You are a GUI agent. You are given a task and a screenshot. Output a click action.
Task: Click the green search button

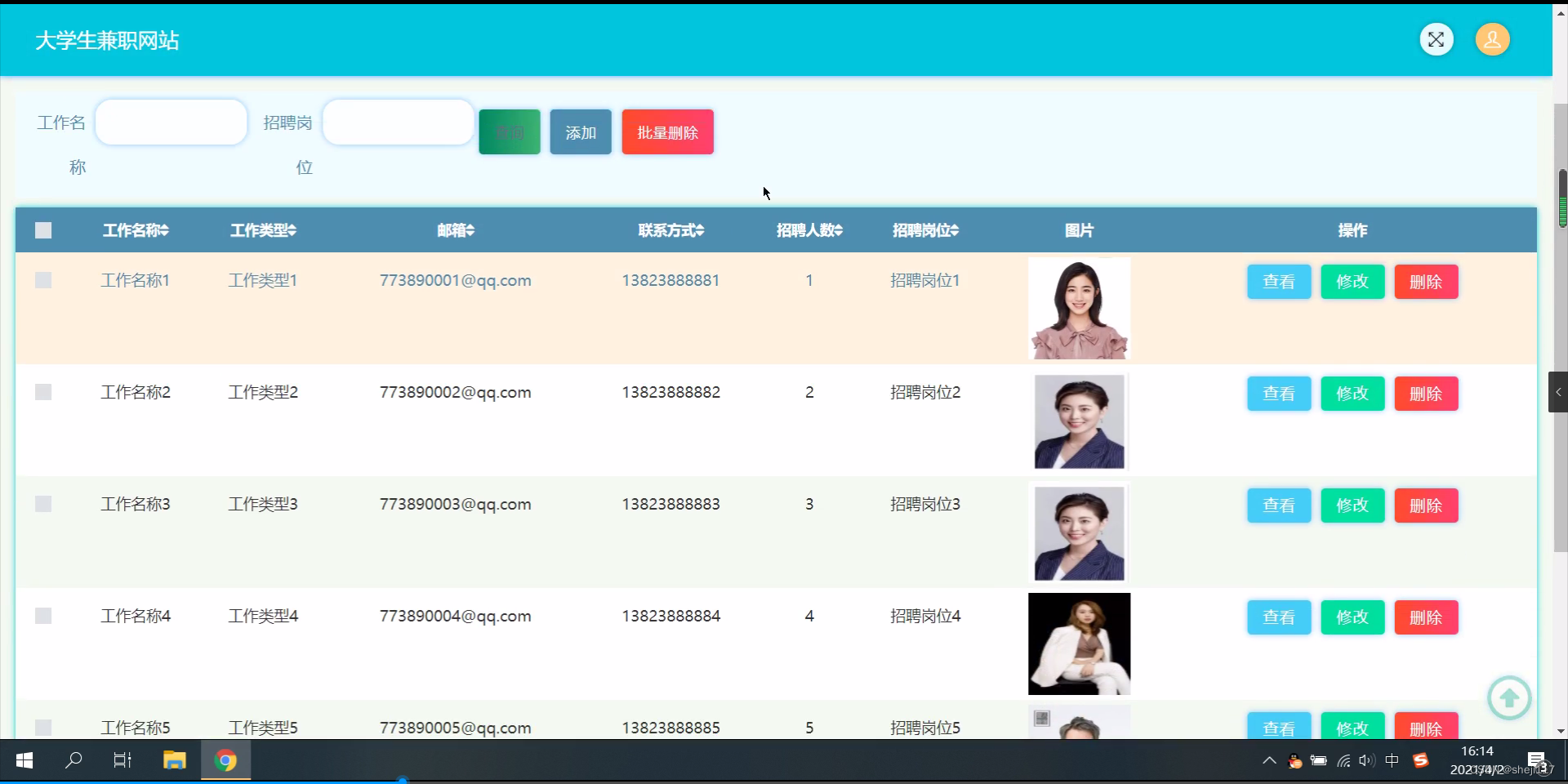coord(510,132)
